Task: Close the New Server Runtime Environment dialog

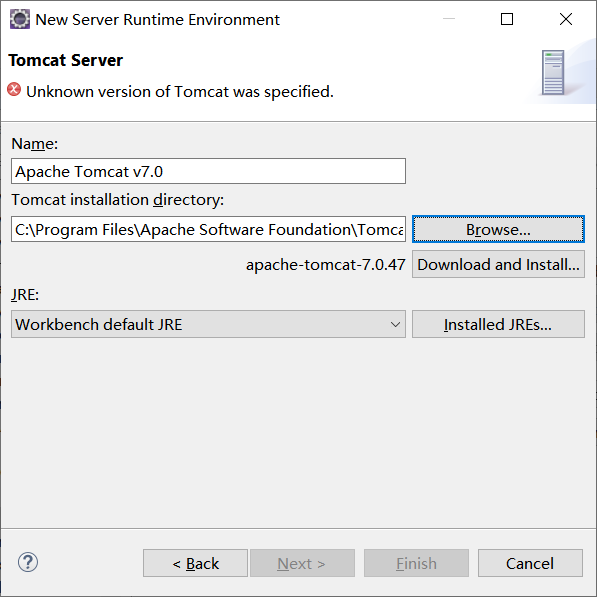Action: pyautogui.click(x=566, y=19)
